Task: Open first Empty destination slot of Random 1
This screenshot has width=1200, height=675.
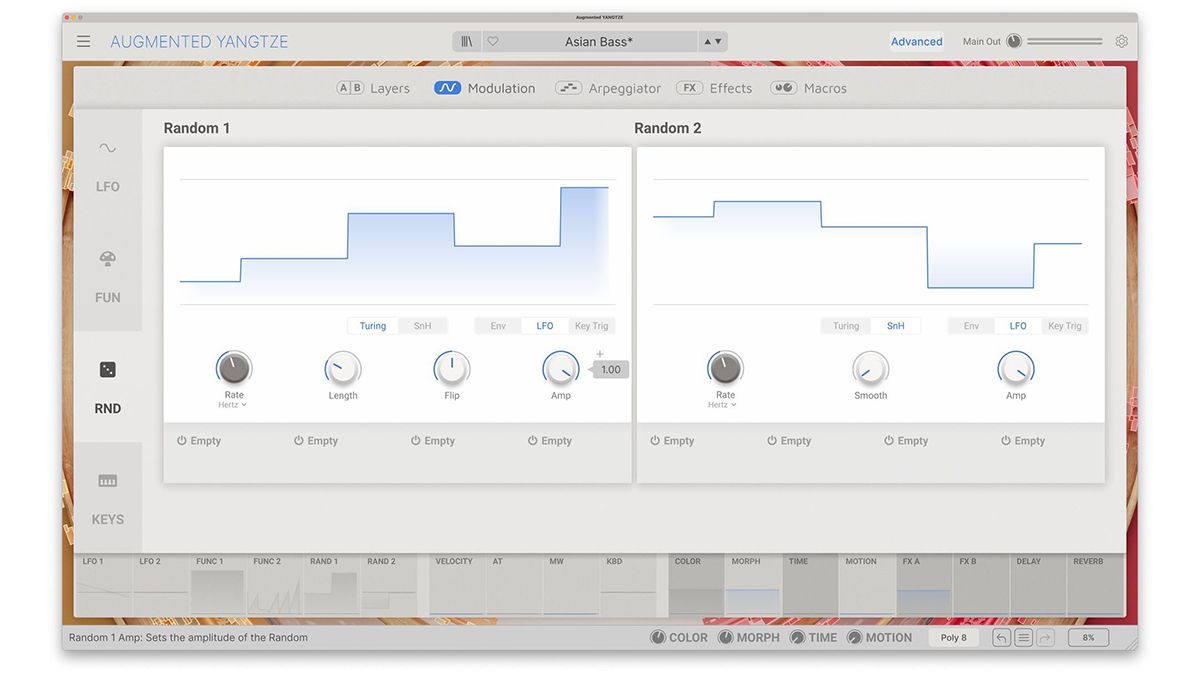Action: (x=200, y=441)
